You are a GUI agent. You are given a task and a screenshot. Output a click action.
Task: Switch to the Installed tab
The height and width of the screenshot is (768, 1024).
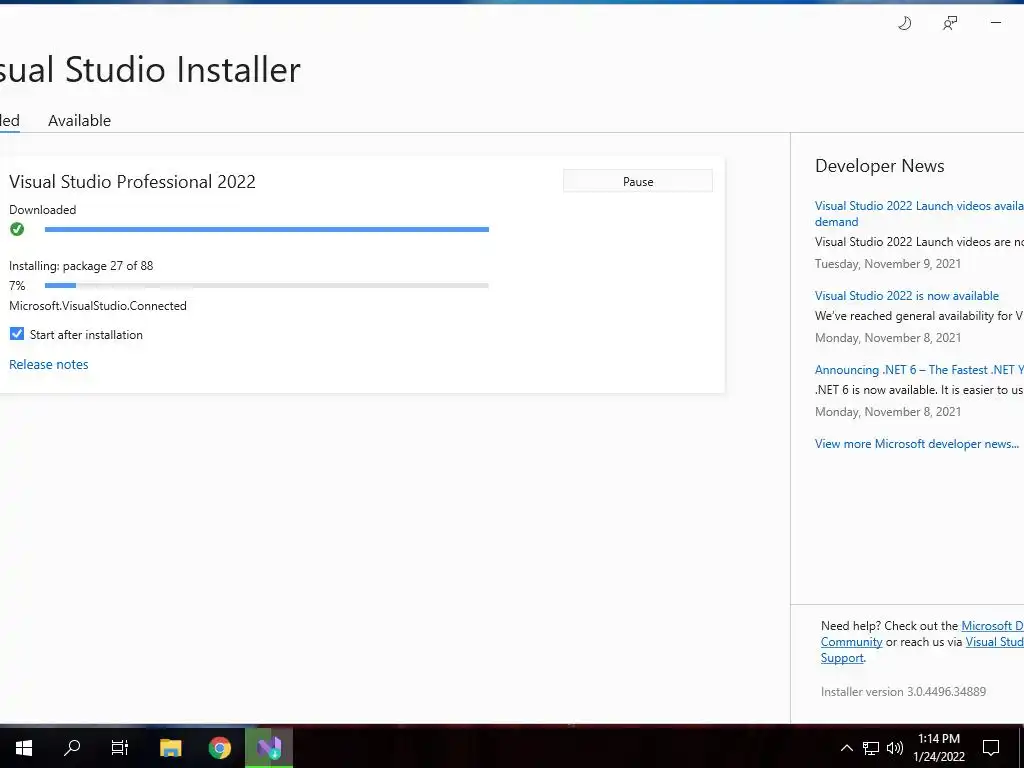(x=9, y=121)
